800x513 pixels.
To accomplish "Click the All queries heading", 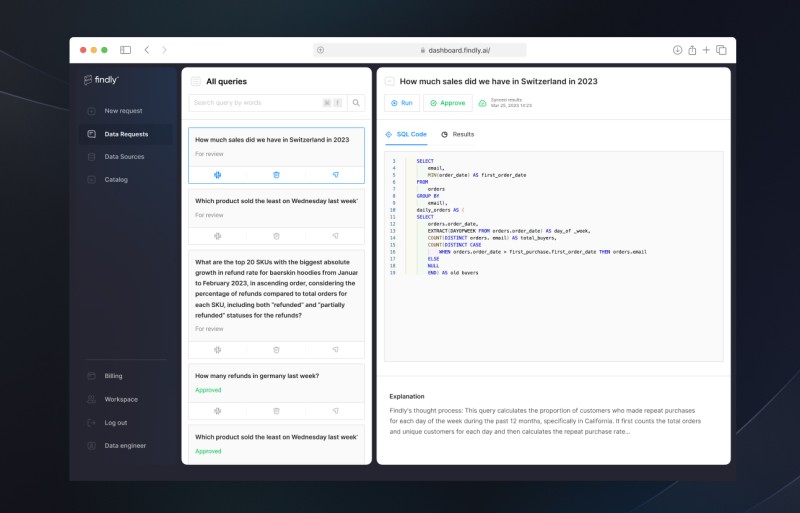I will [x=227, y=81].
